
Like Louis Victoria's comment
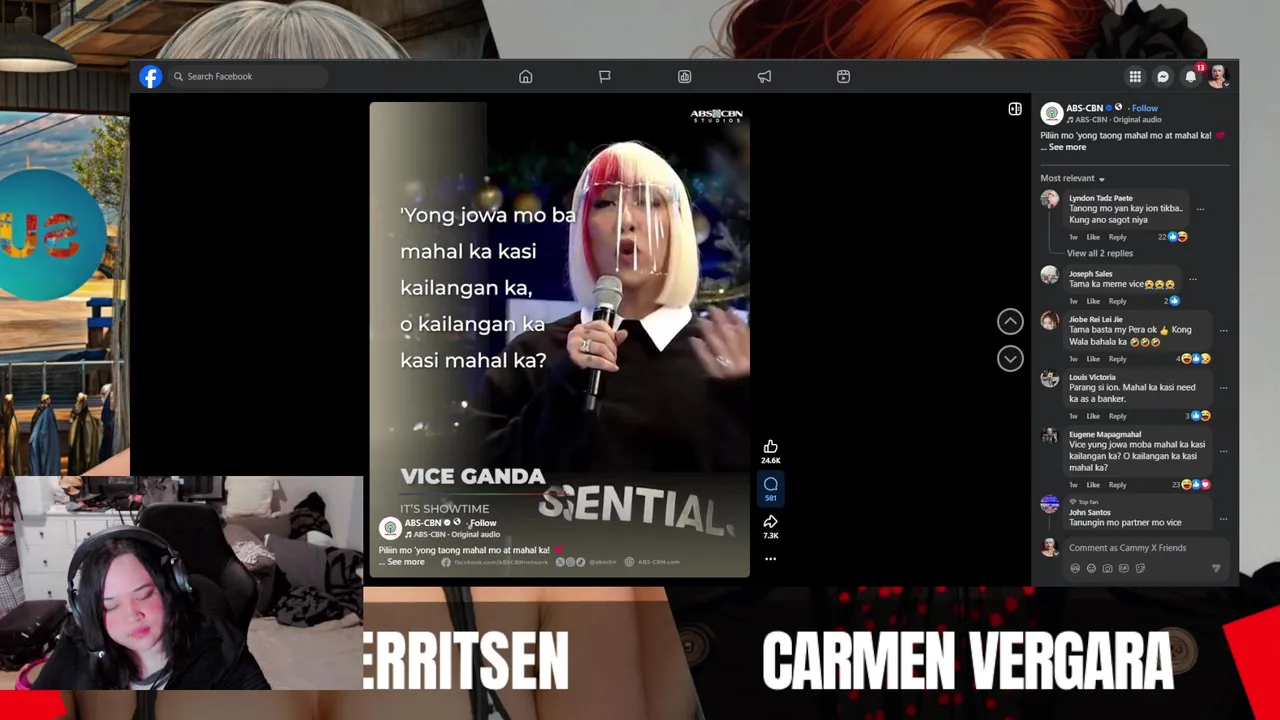click(1093, 416)
